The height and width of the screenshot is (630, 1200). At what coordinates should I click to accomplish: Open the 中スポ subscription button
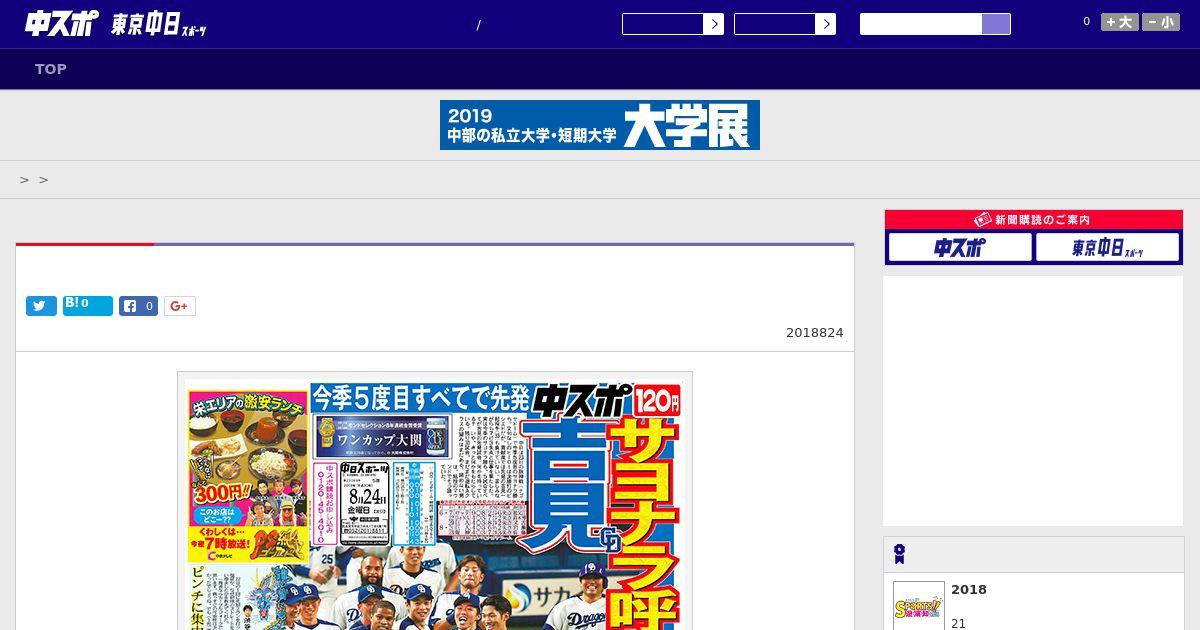point(960,247)
